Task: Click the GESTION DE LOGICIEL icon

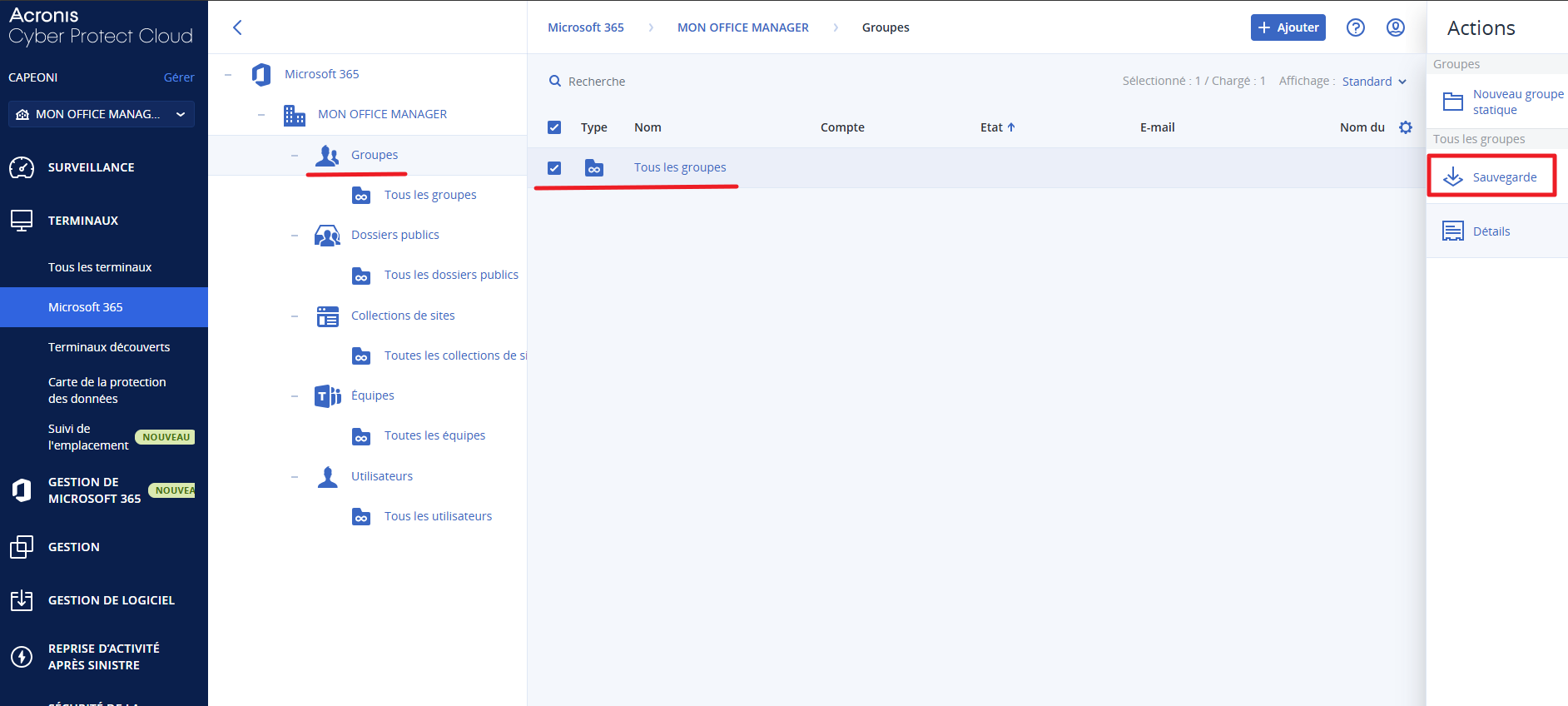Action: (22, 600)
